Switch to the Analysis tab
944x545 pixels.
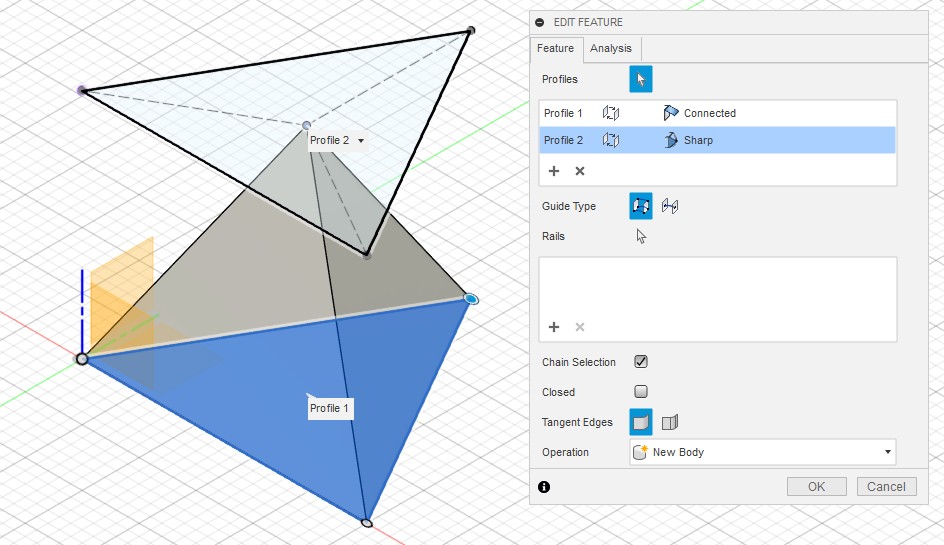click(610, 48)
